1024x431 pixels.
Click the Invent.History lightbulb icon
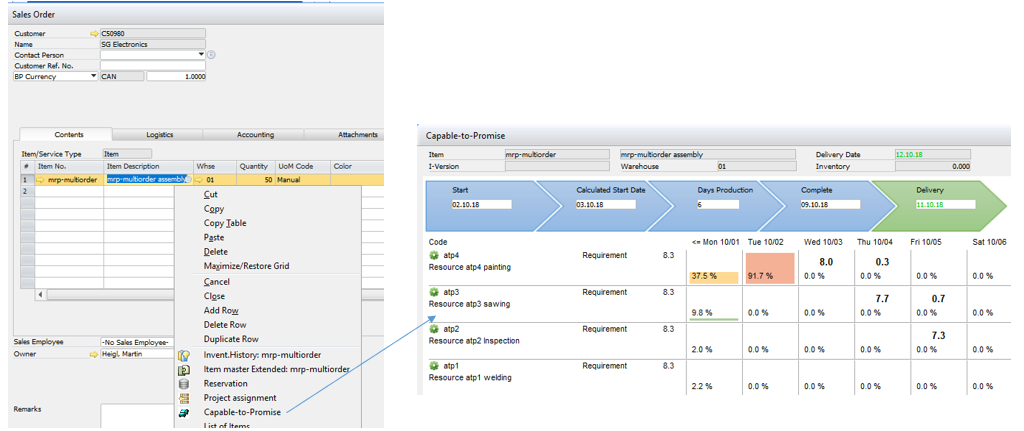click(x=184, y=356)
